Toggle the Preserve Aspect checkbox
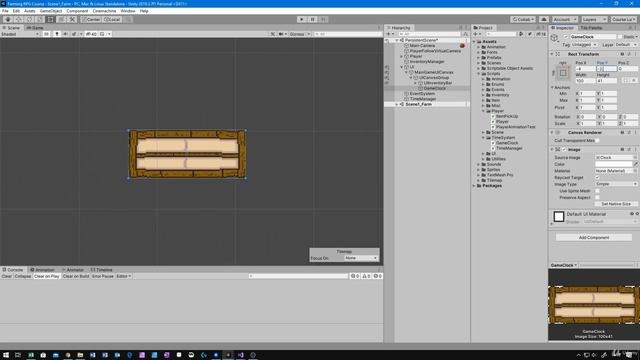The height and width of the screenshot is (360, 640). coord(597,197)
